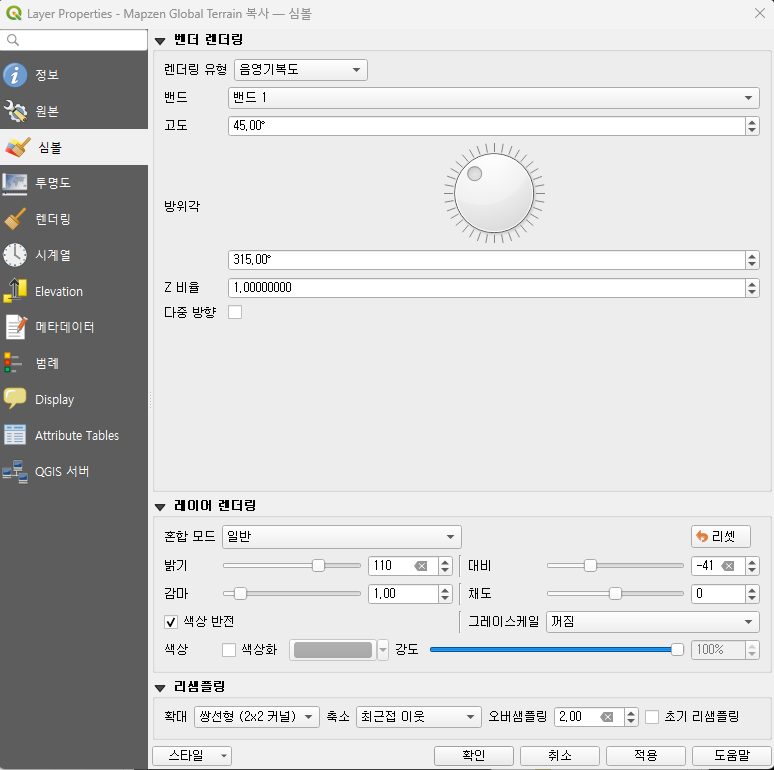Open the Display speech bubble icon
The width and height of the screenshot is (774, 770).
(15, 399)
